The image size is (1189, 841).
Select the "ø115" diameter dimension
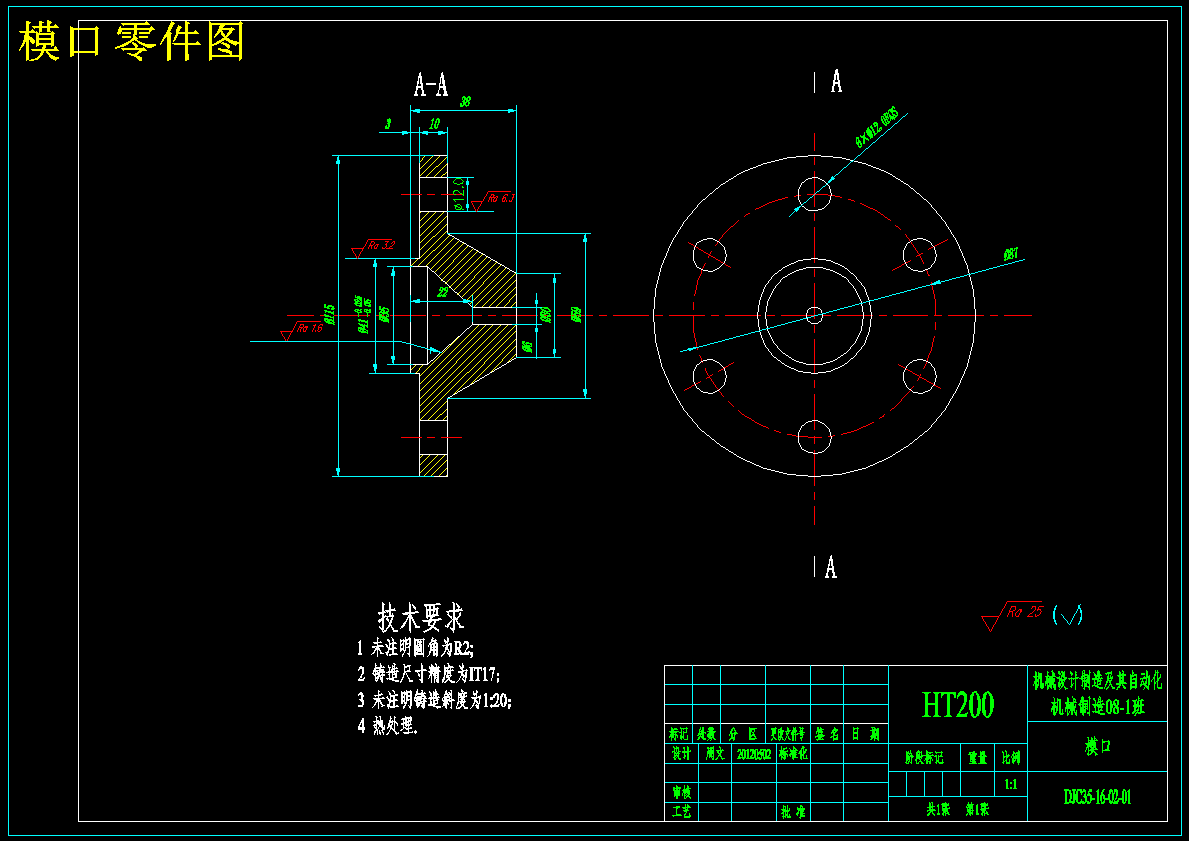328,315
